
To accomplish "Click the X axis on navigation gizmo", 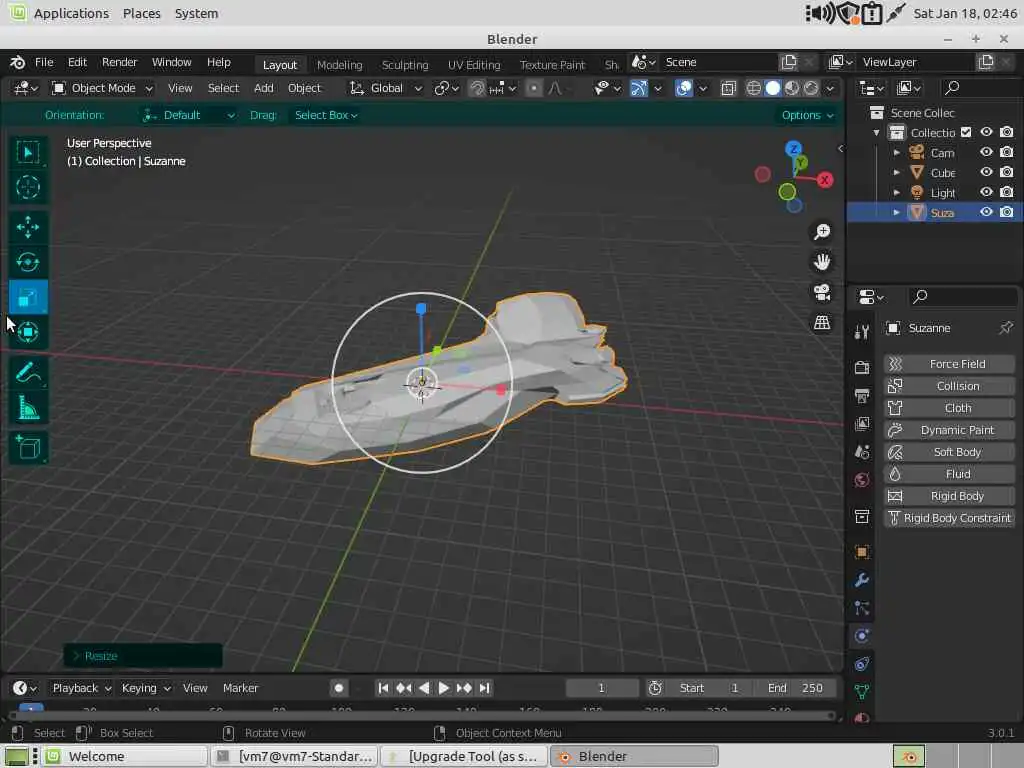I will pyautogui.click(x=825, y=180).
